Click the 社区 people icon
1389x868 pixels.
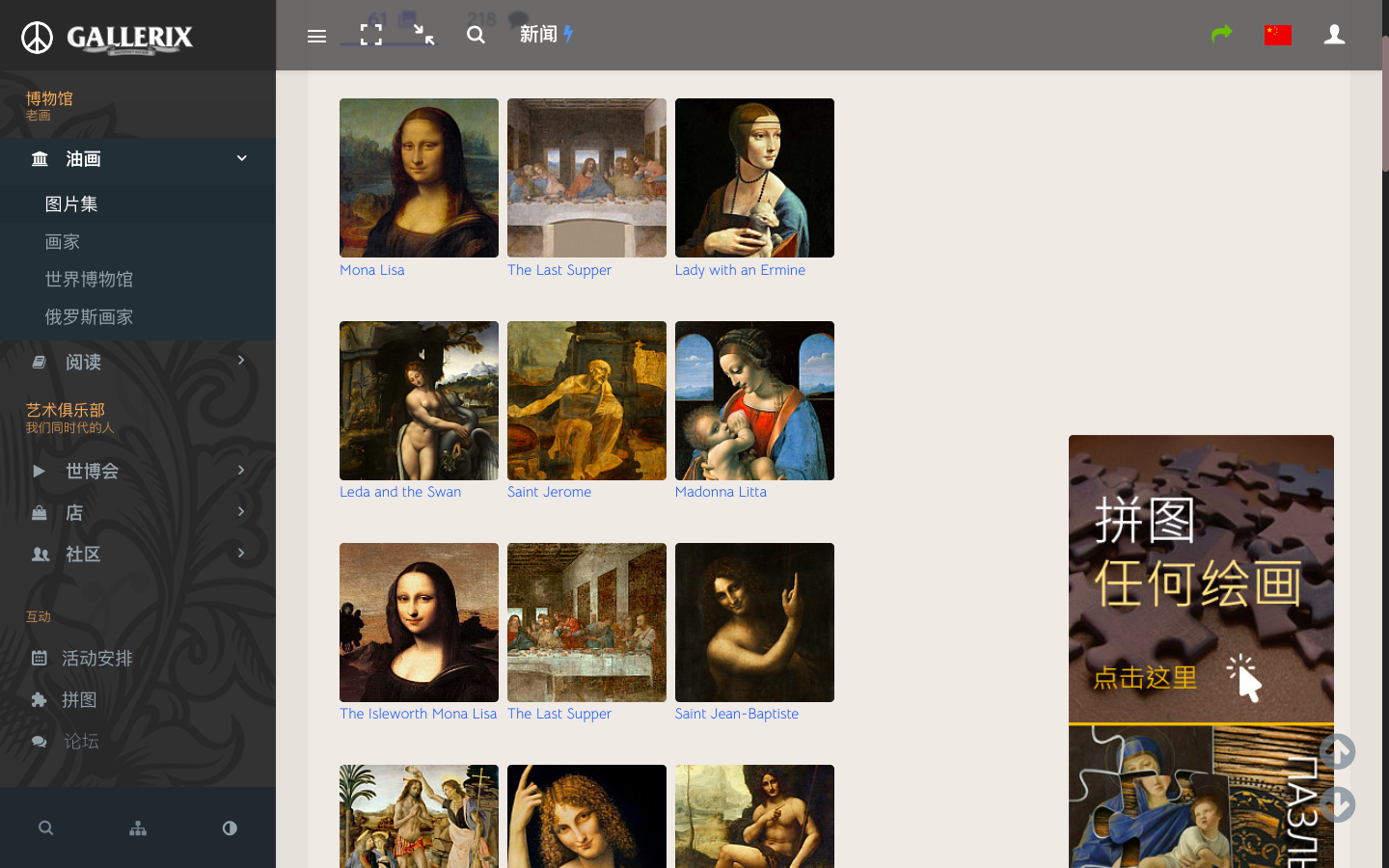[41, 554]
